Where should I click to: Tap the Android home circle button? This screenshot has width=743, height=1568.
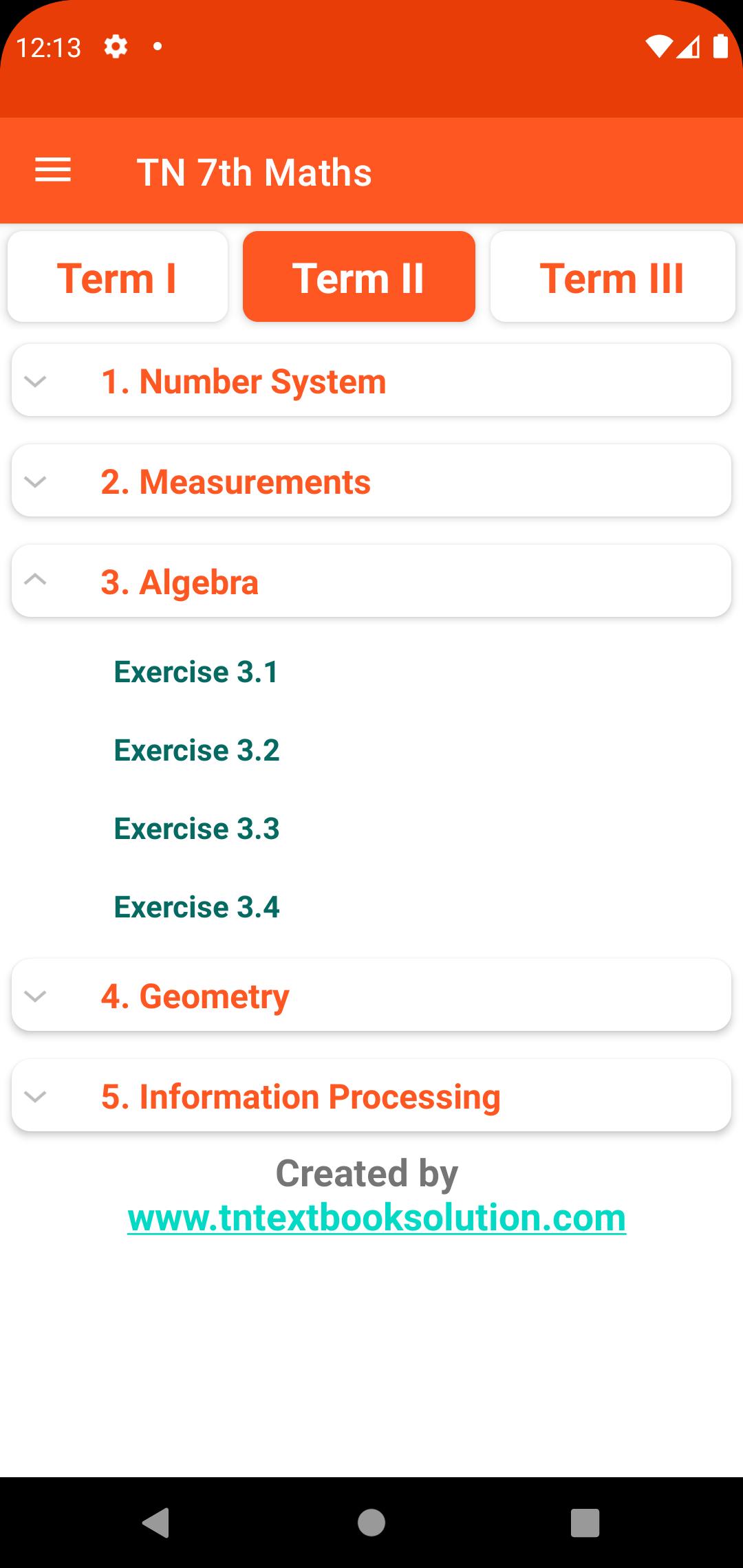(371, 1522)
